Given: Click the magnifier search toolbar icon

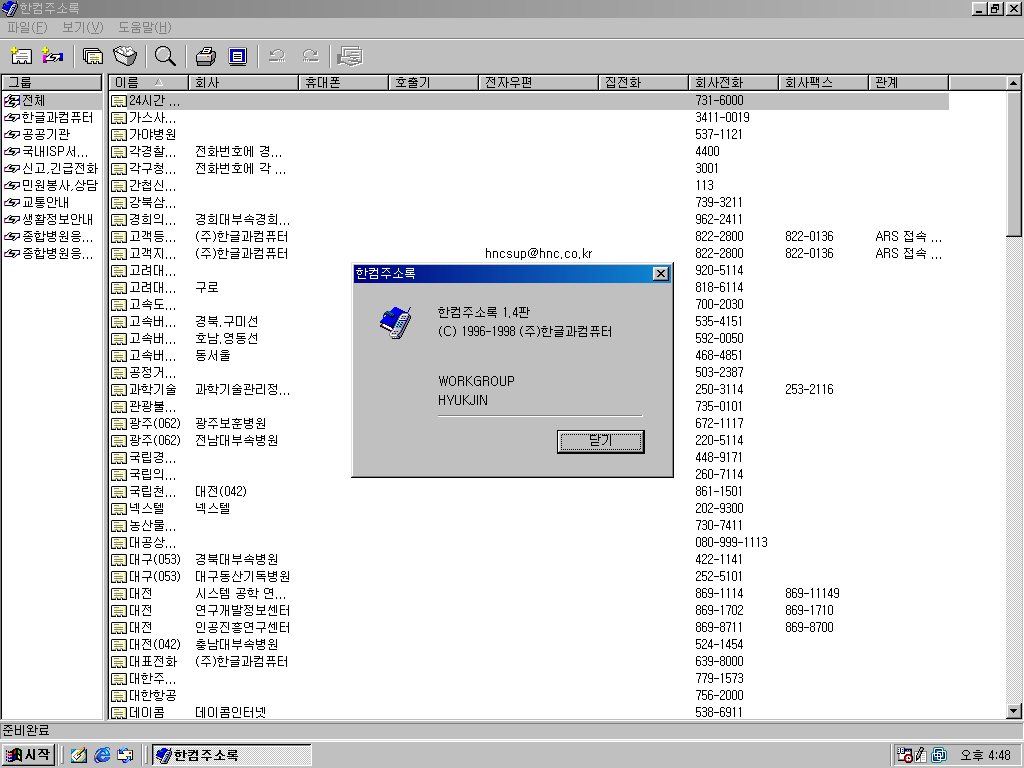Looking at the screenshot, I should click(x=165, y=57).
